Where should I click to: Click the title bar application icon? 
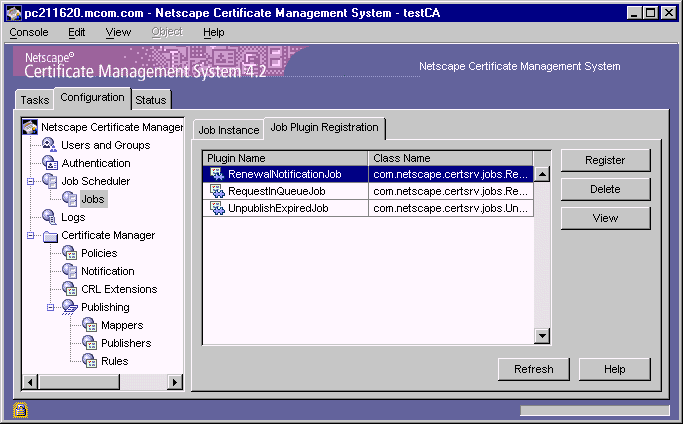coord(14,13)
